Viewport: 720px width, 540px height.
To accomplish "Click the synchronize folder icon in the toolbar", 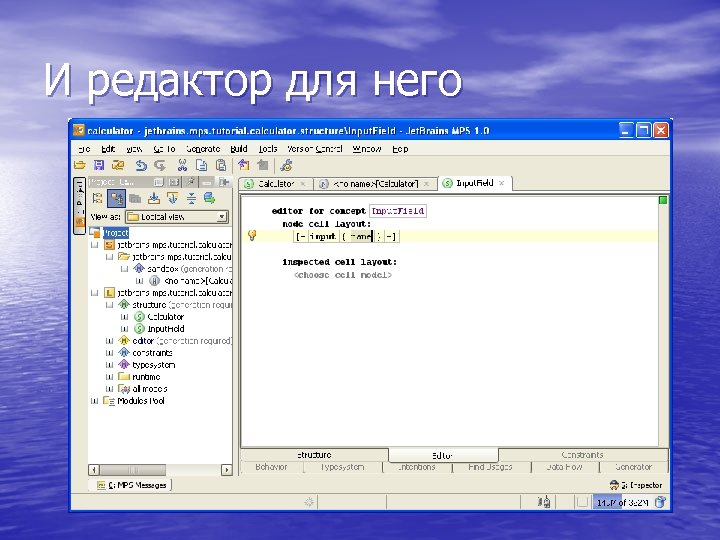I will (x=118, y=165).
